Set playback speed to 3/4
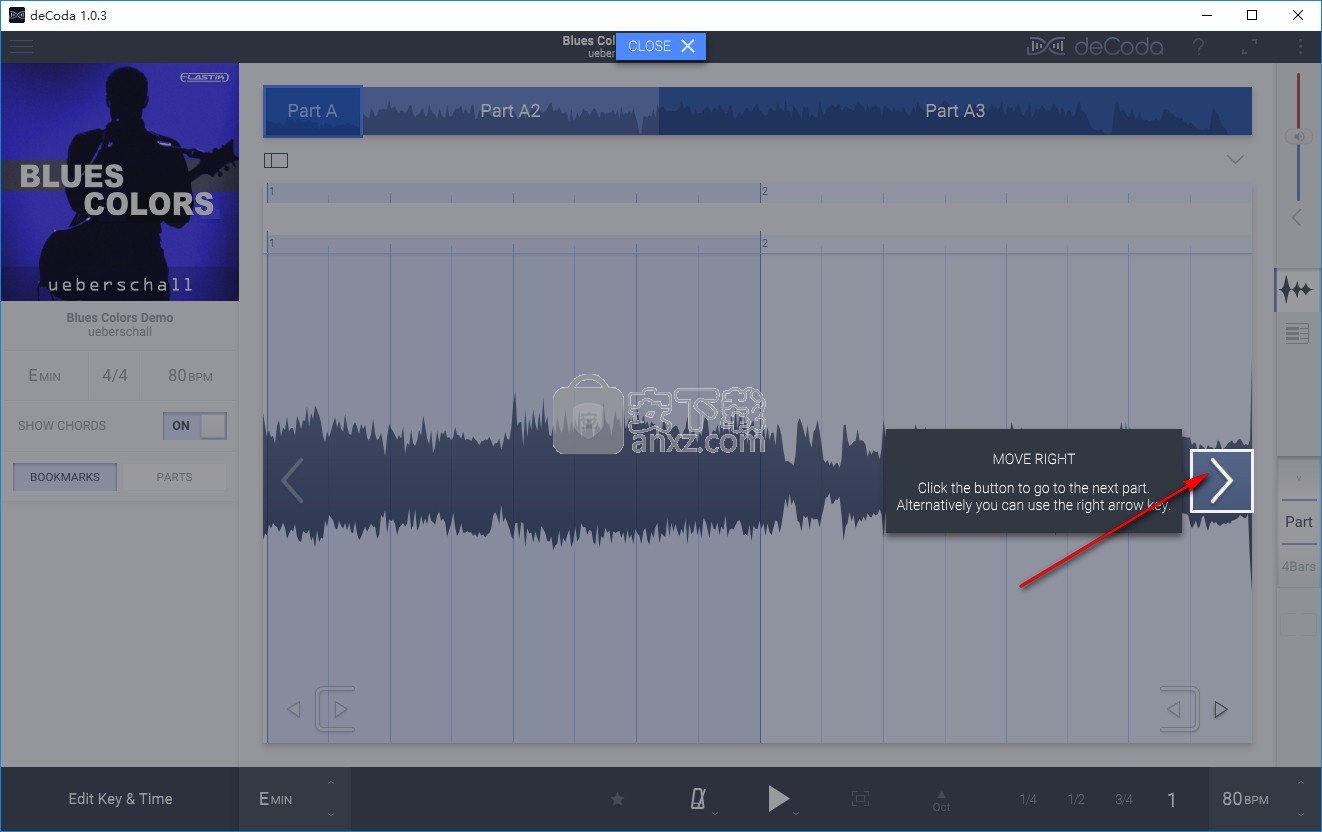This screenshot has width=1322, height=832. click(x=1124, y=799)
